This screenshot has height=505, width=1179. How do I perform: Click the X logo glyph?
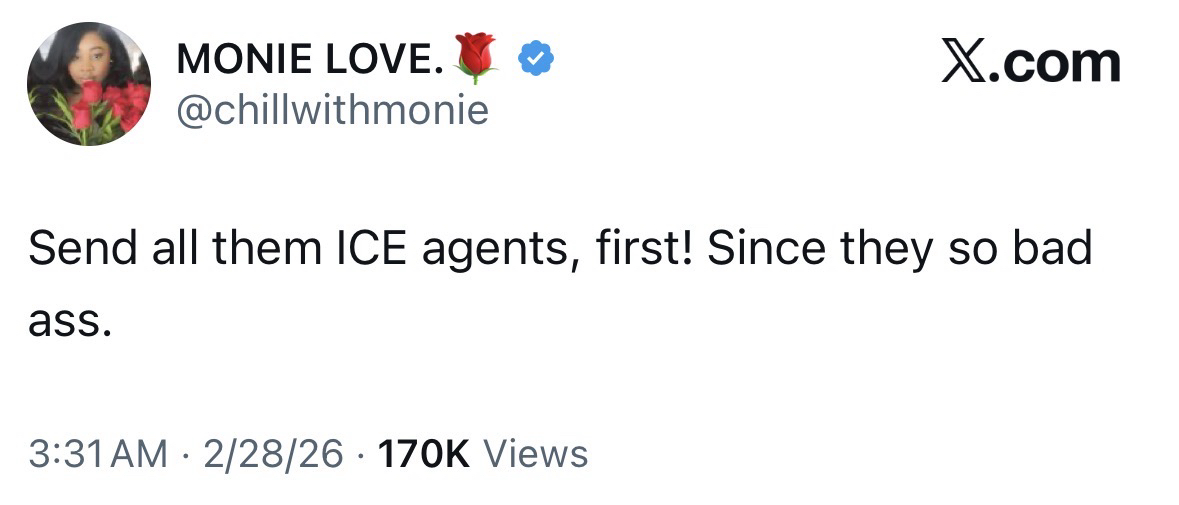(961, 61)
